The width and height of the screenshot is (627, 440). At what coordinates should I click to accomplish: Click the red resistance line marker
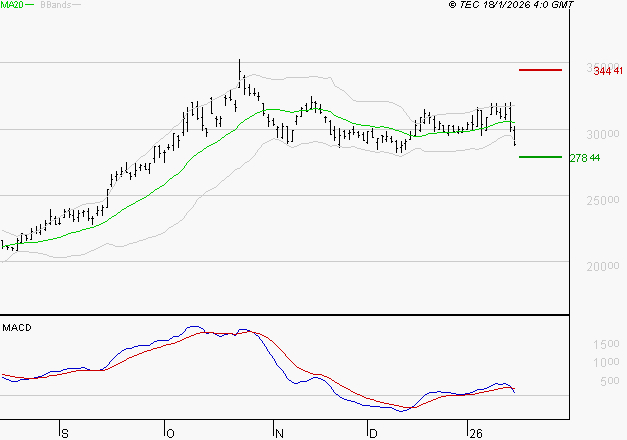[x=540, y=70]
